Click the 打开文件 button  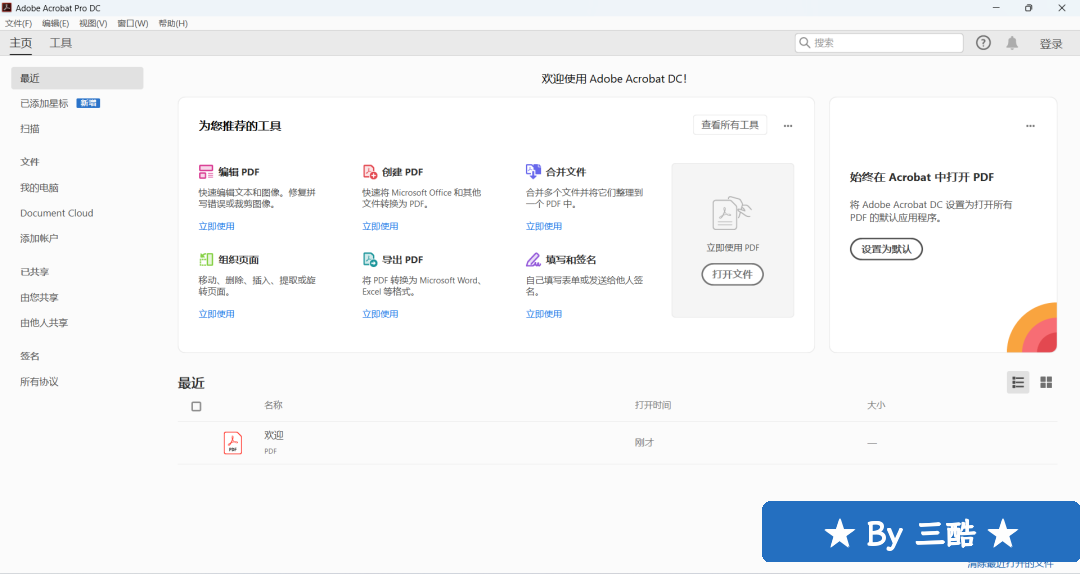732,274
